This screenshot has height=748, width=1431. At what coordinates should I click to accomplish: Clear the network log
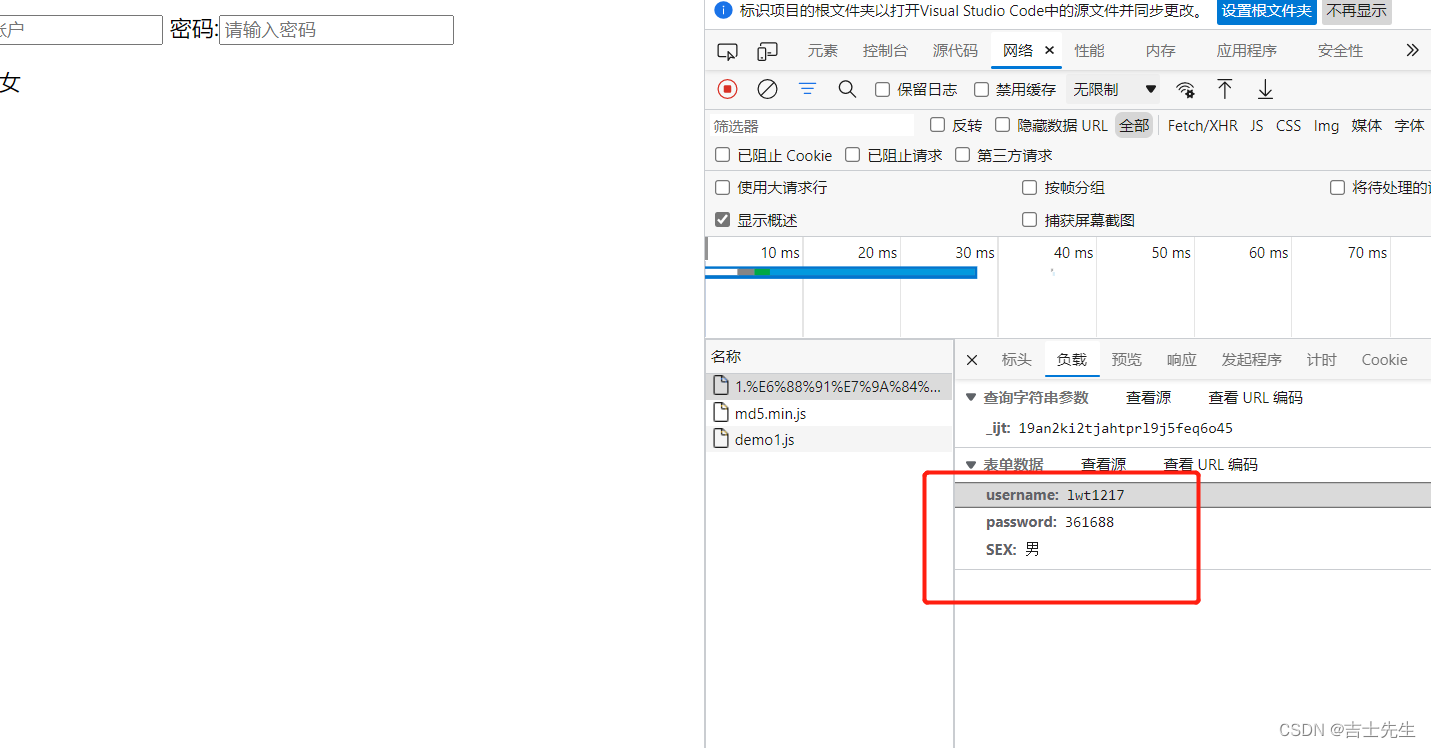click(767, 89)
